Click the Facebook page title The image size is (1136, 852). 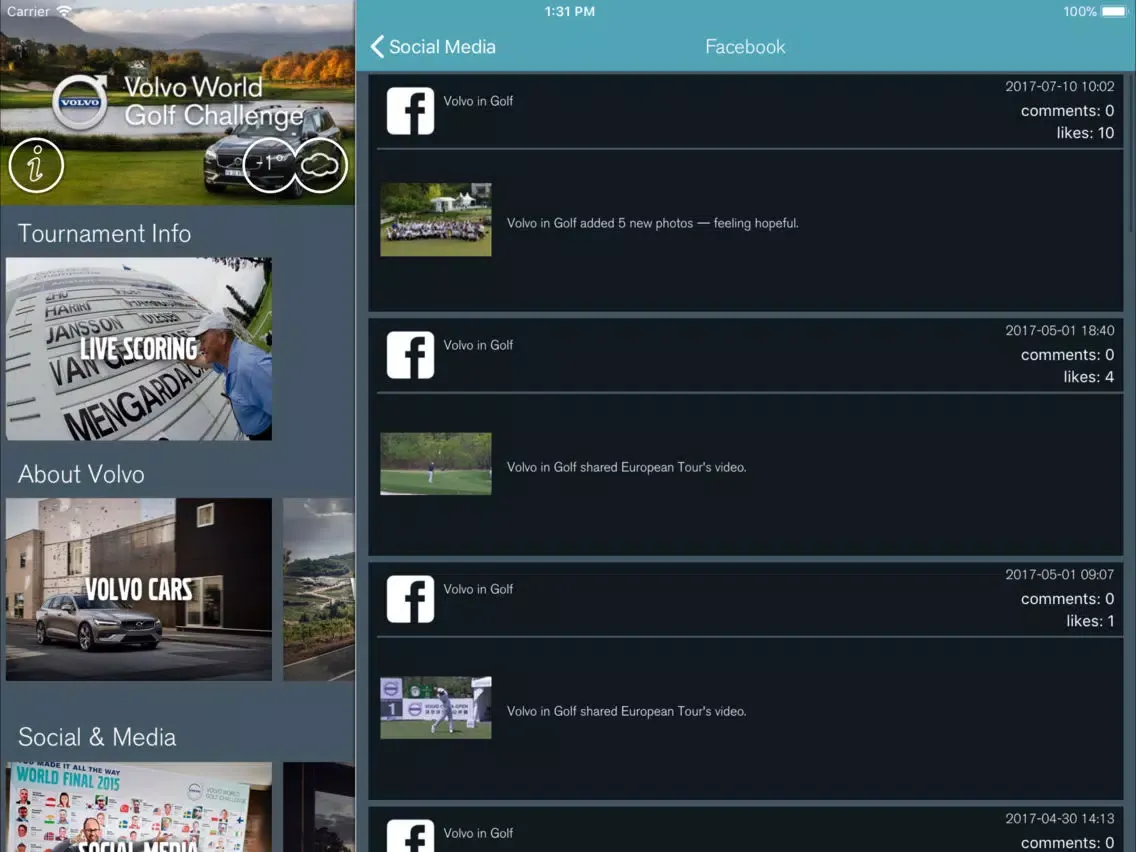click(746, 47)
